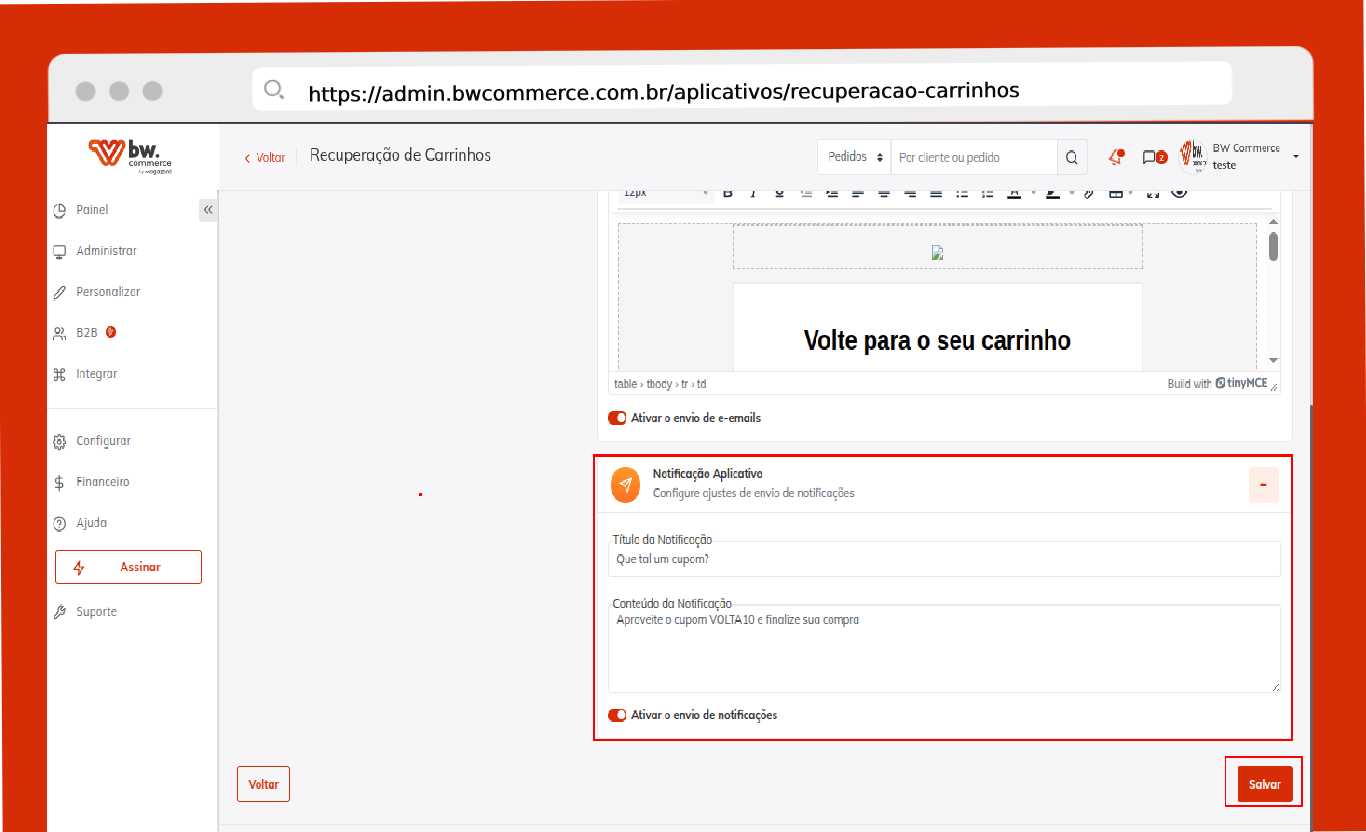1366x832 pixels.
Task: Open the chat messages icon with badge
Action: point(1154,157)
